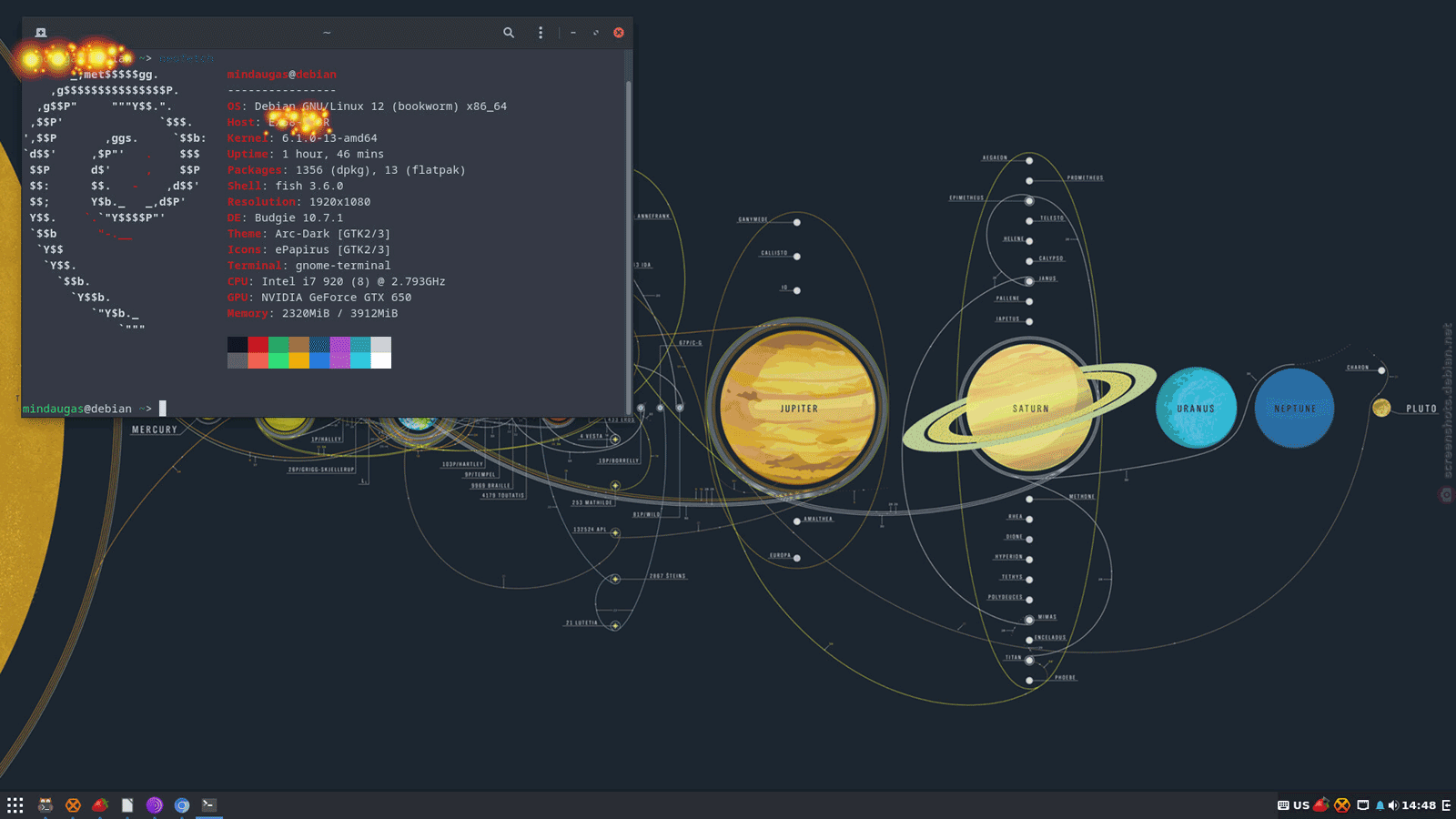Click the '6.1.0-13-amd64' kernel text
1456x819 pixels.
pyautogui.click(x=329, y=138)
